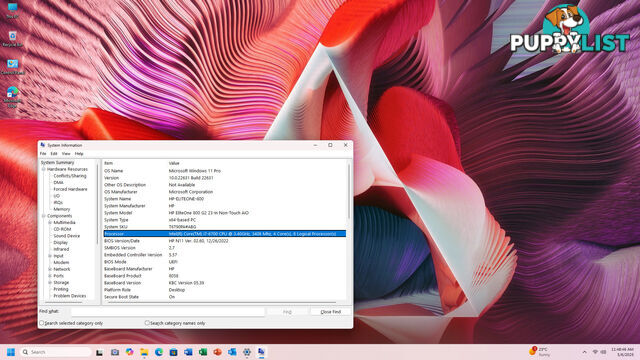Open the This PC desktop icon

click(x=13, y=10)
